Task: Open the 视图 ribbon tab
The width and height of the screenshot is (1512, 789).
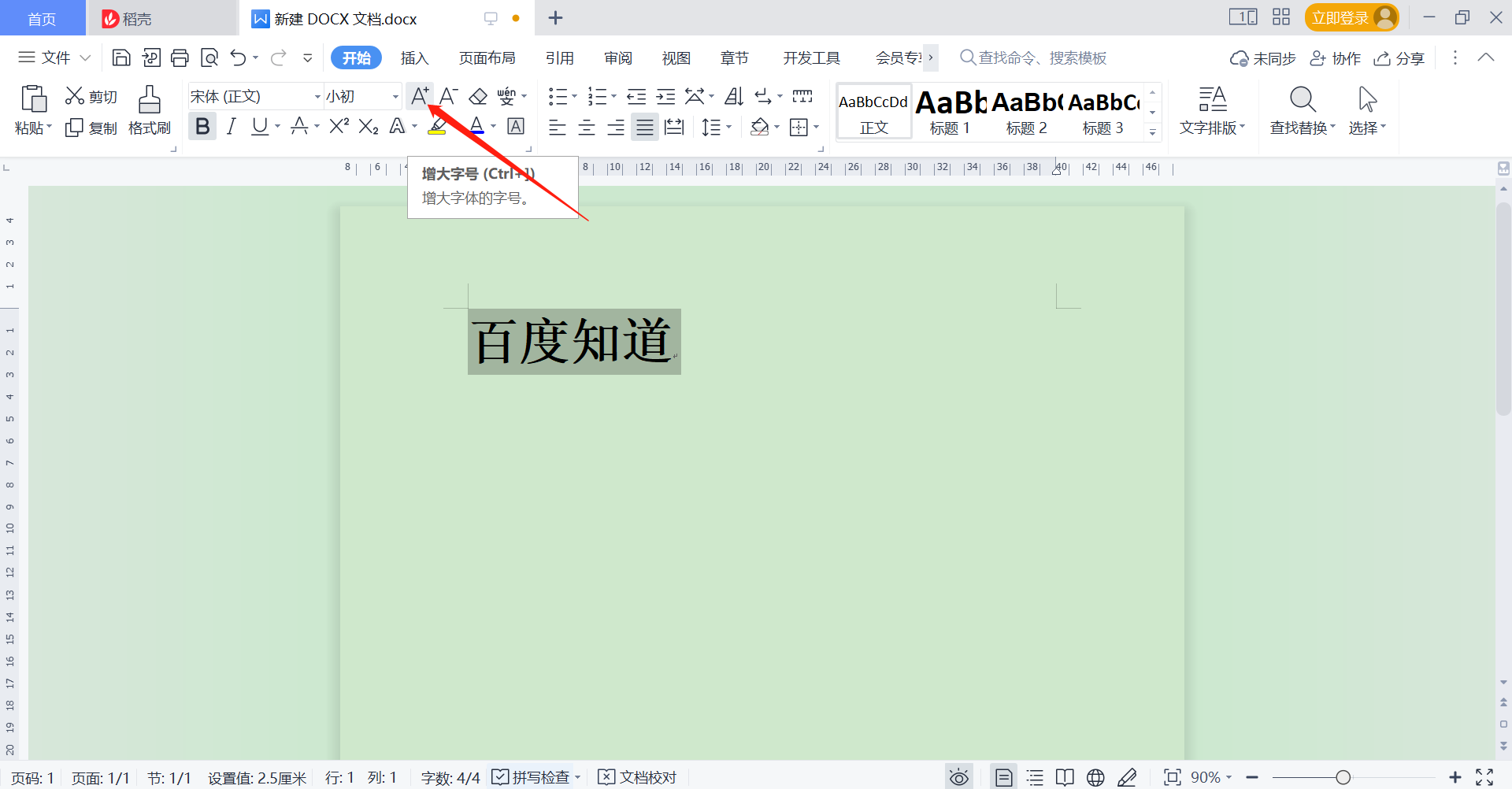Action: pos(676,58)
